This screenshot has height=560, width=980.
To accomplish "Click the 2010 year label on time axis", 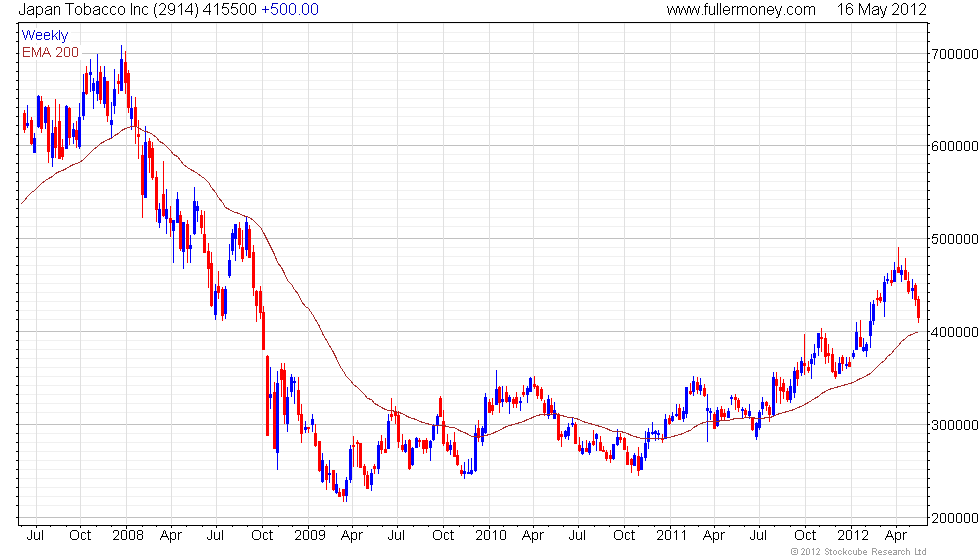I will click(491, 535).
